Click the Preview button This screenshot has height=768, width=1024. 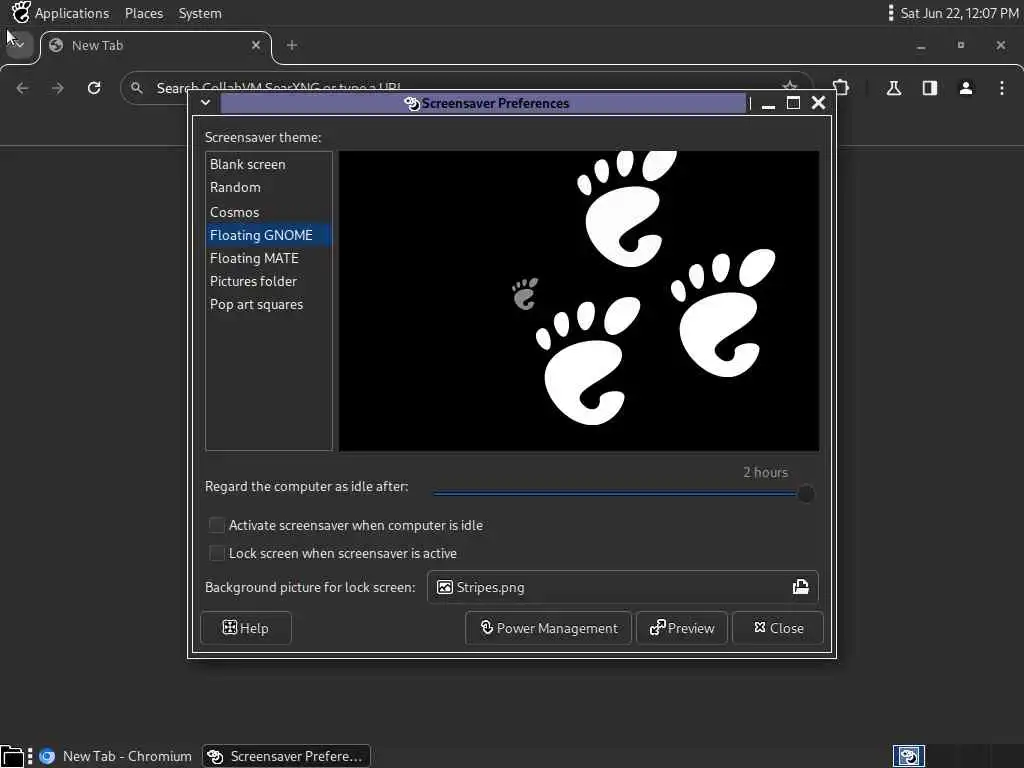point(682,628)
